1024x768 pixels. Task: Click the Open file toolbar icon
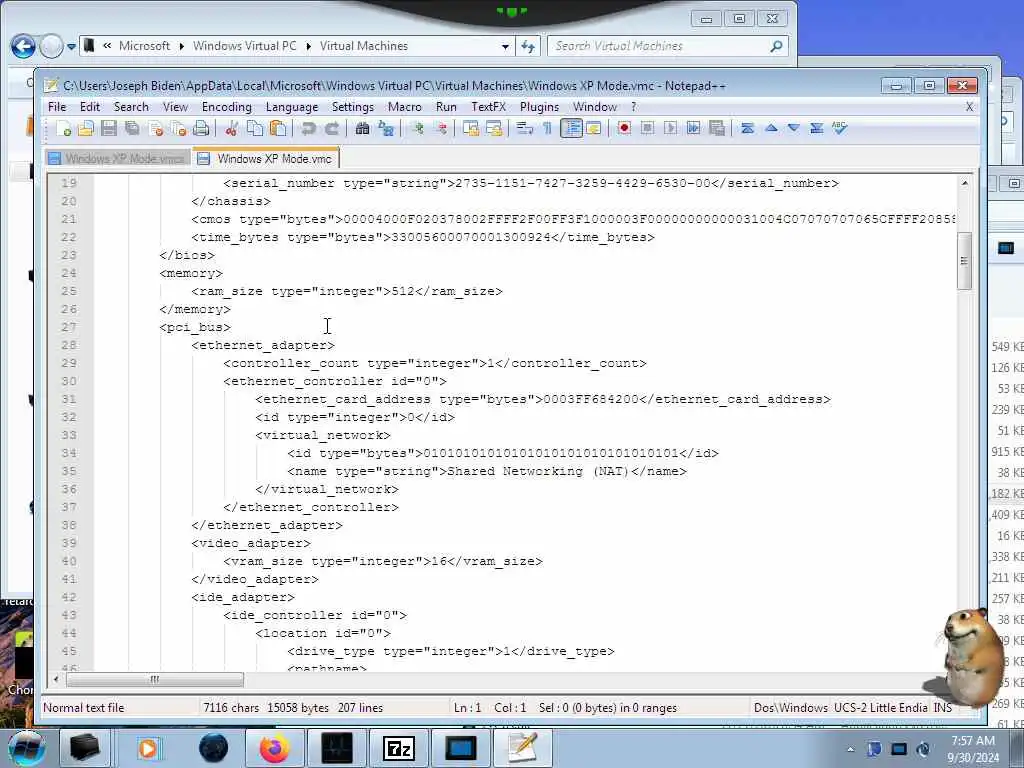(86, 129)
